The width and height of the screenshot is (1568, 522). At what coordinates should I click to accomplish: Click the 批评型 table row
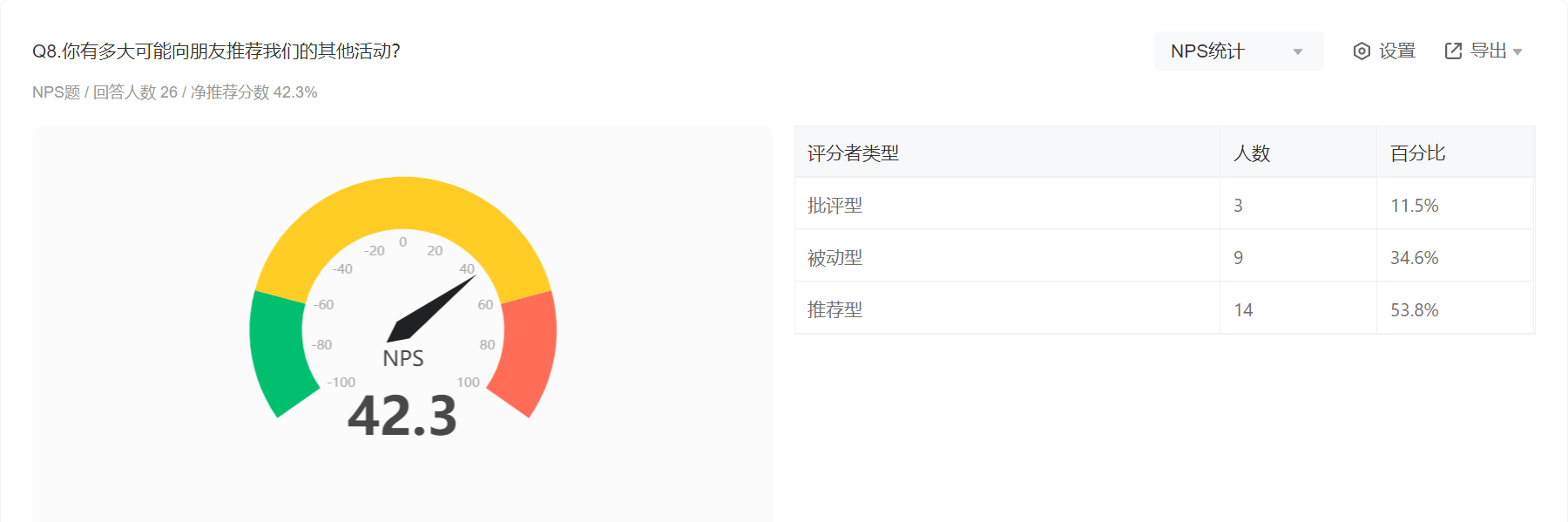click(1165, 205)
